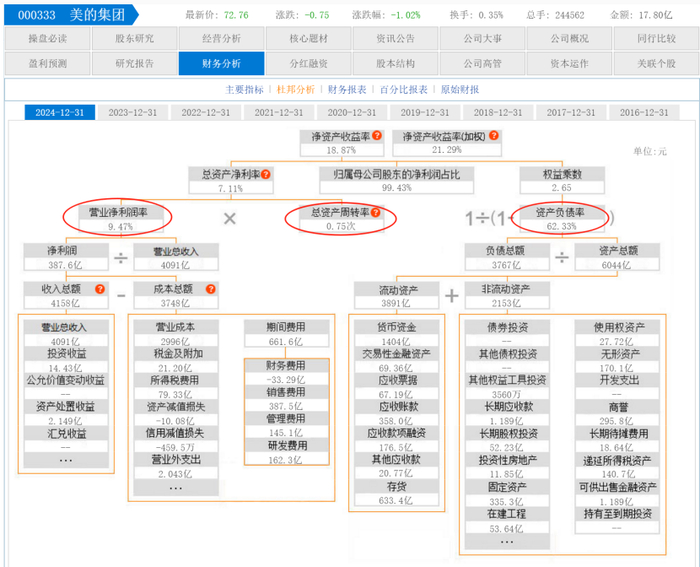Select the 2017-12-31 period tab
Screen dimensions: 700x567
571,113
